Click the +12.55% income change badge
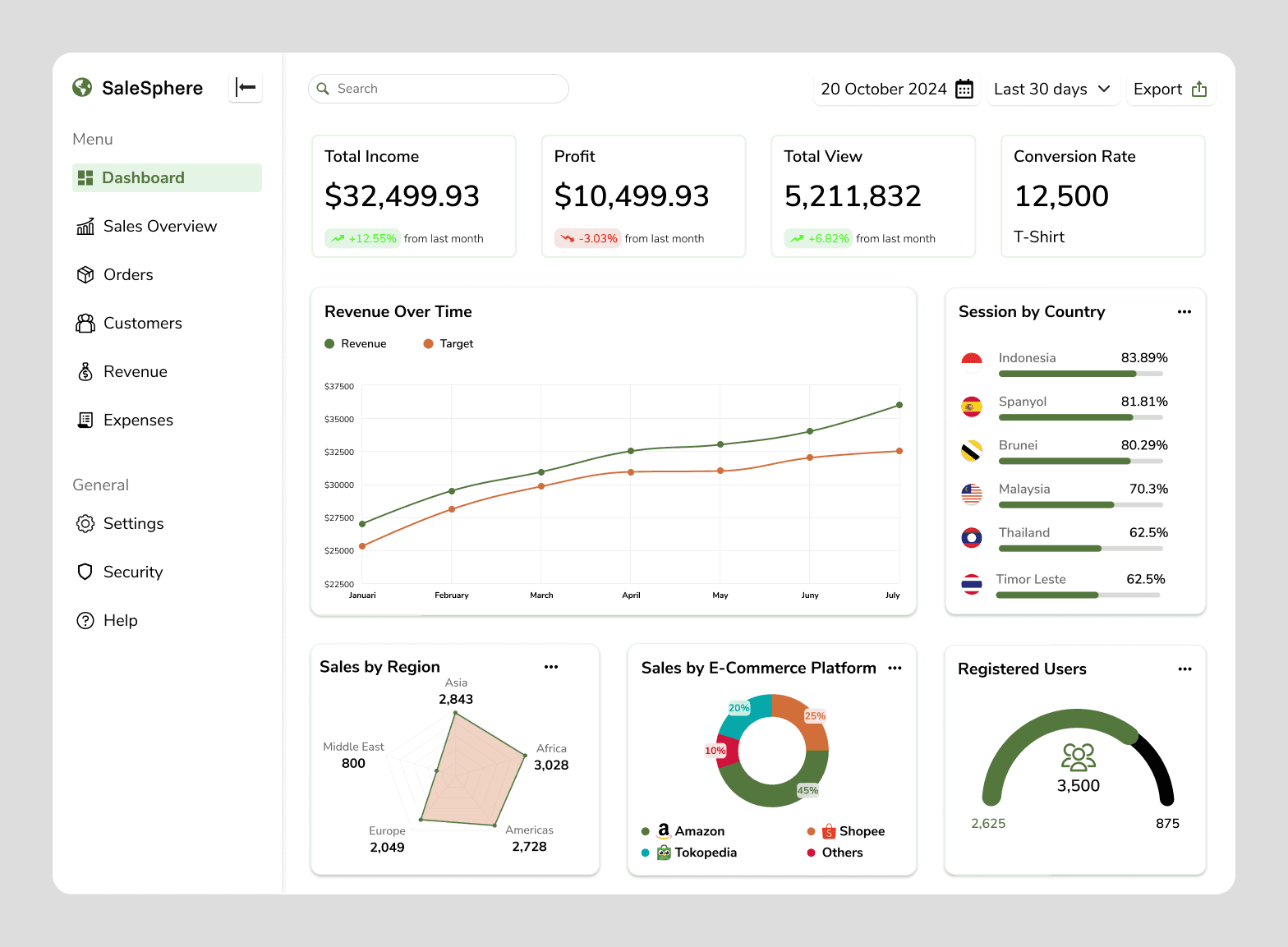The image size is (1288, 947). (x=362, y=238)
